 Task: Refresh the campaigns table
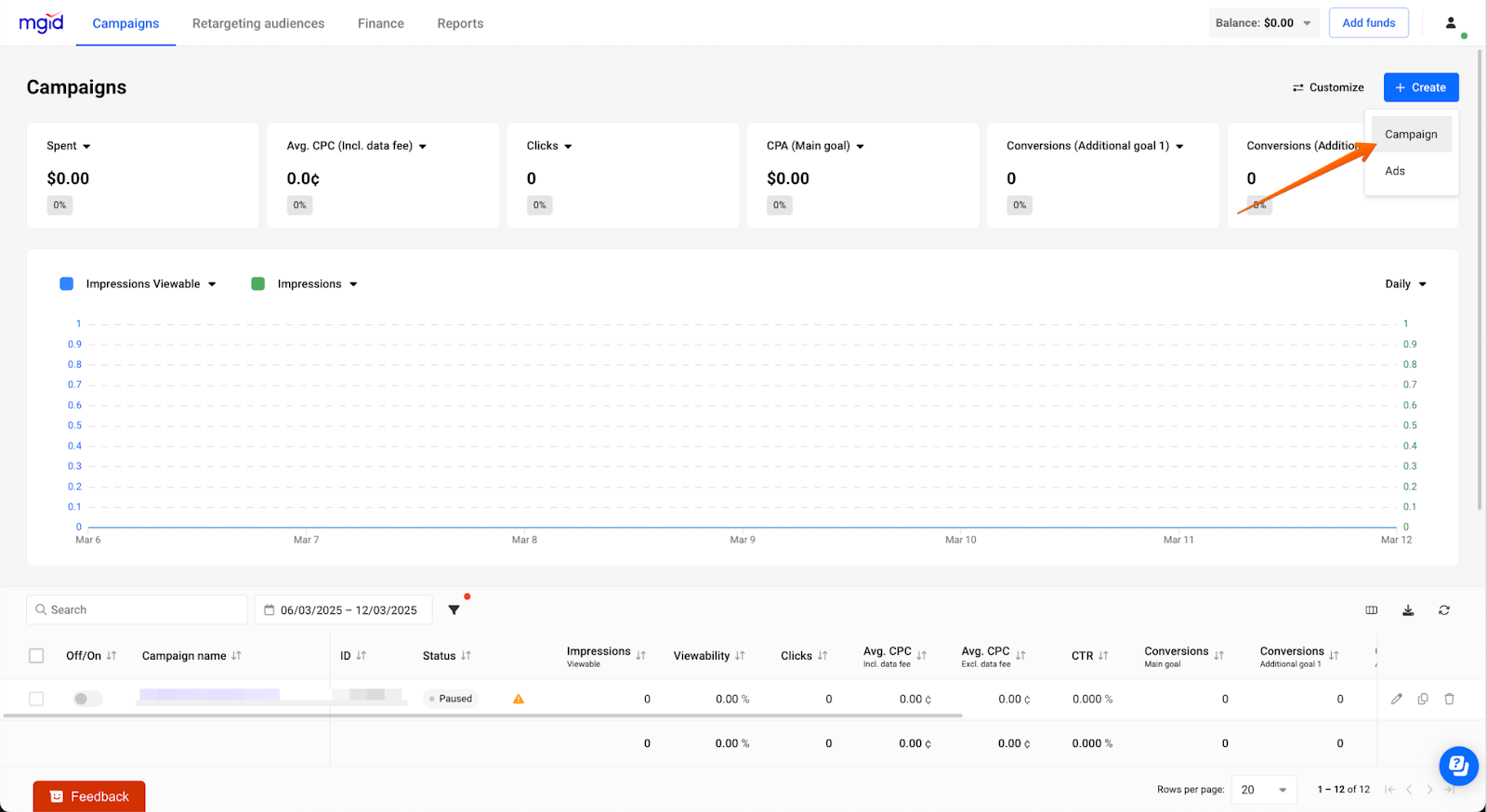pos(1443,610)
